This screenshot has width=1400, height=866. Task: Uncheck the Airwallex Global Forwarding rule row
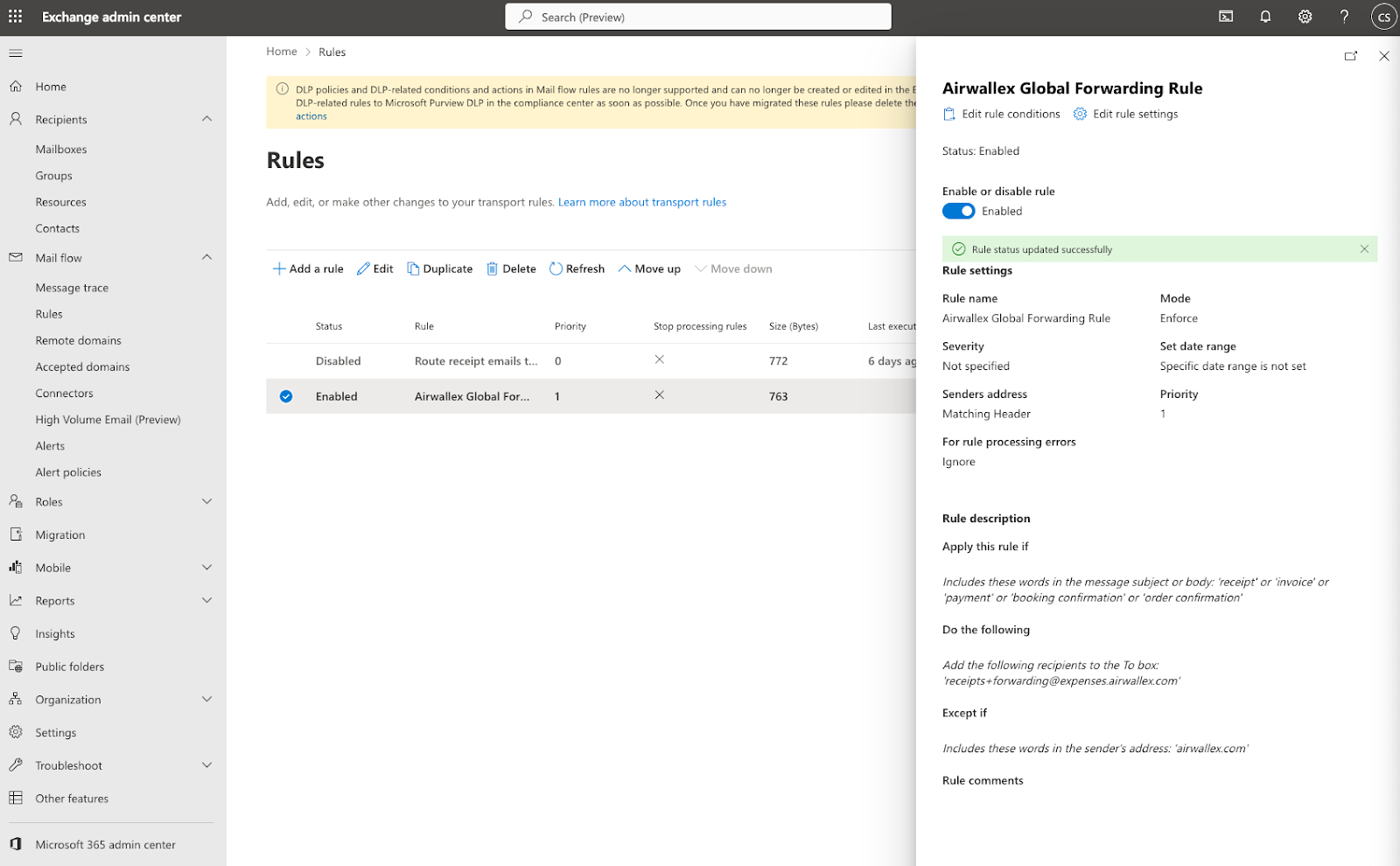point(286,396)
